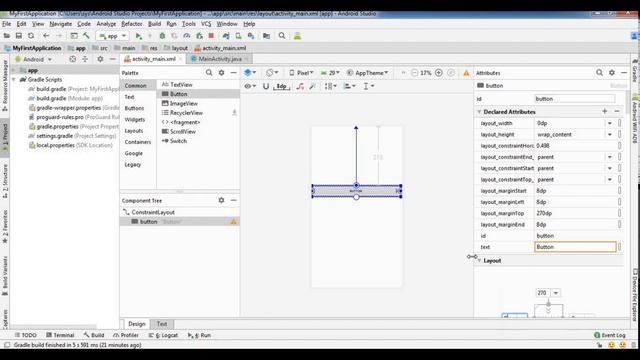Click the Save All toolbar icon
Image resolution: width=640 pixels, height=360 pixels.
pyautogui.click(x=19, y=36)
